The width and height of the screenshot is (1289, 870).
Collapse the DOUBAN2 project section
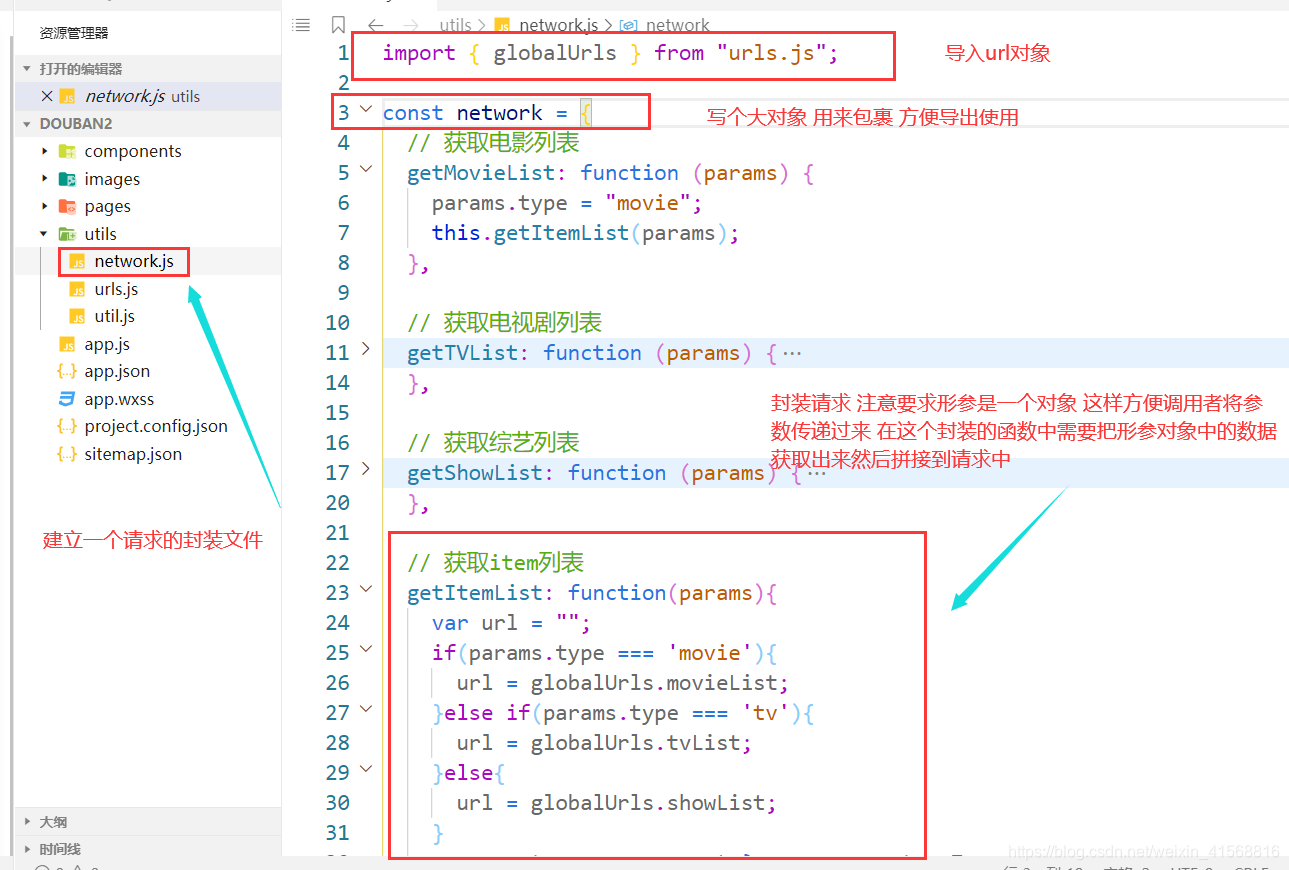click(x=27, y=124)
